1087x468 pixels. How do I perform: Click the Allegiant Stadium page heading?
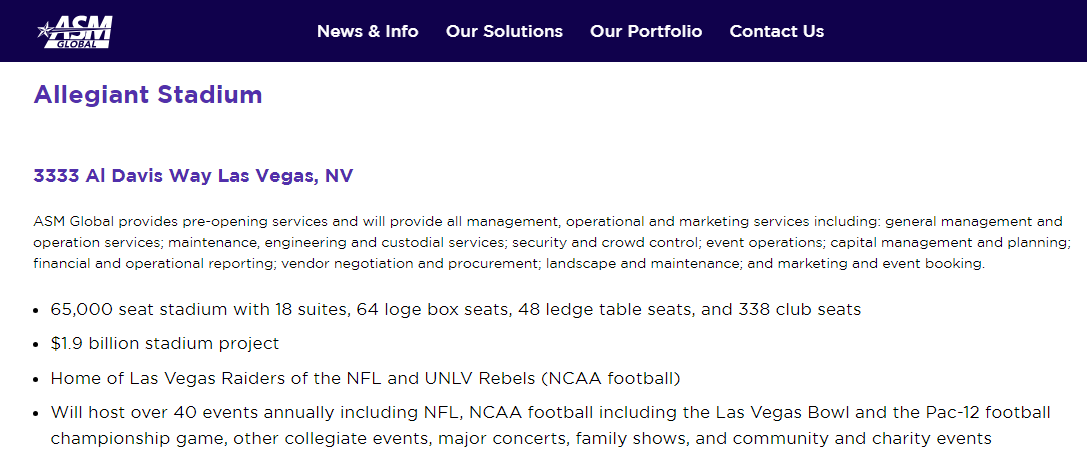click(148, 95)
